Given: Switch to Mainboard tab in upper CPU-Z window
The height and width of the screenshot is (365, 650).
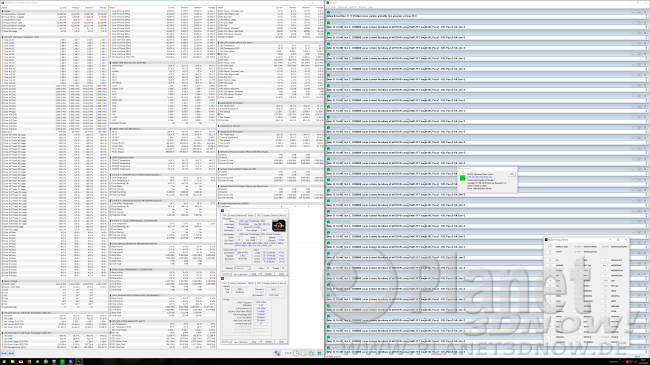Looking at the screenshot, I should pyautogui.click(x=242, y=215).
